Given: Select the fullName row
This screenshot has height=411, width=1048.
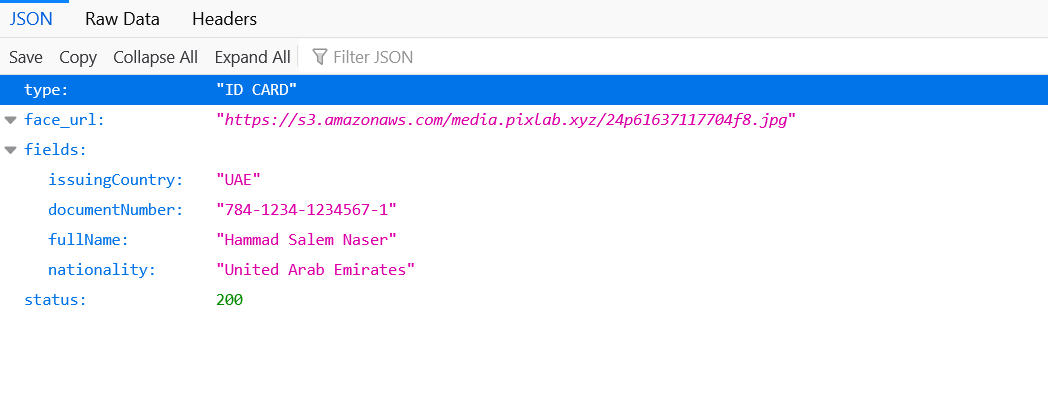Looking at the screenshot, I should (x=524, y=239).
